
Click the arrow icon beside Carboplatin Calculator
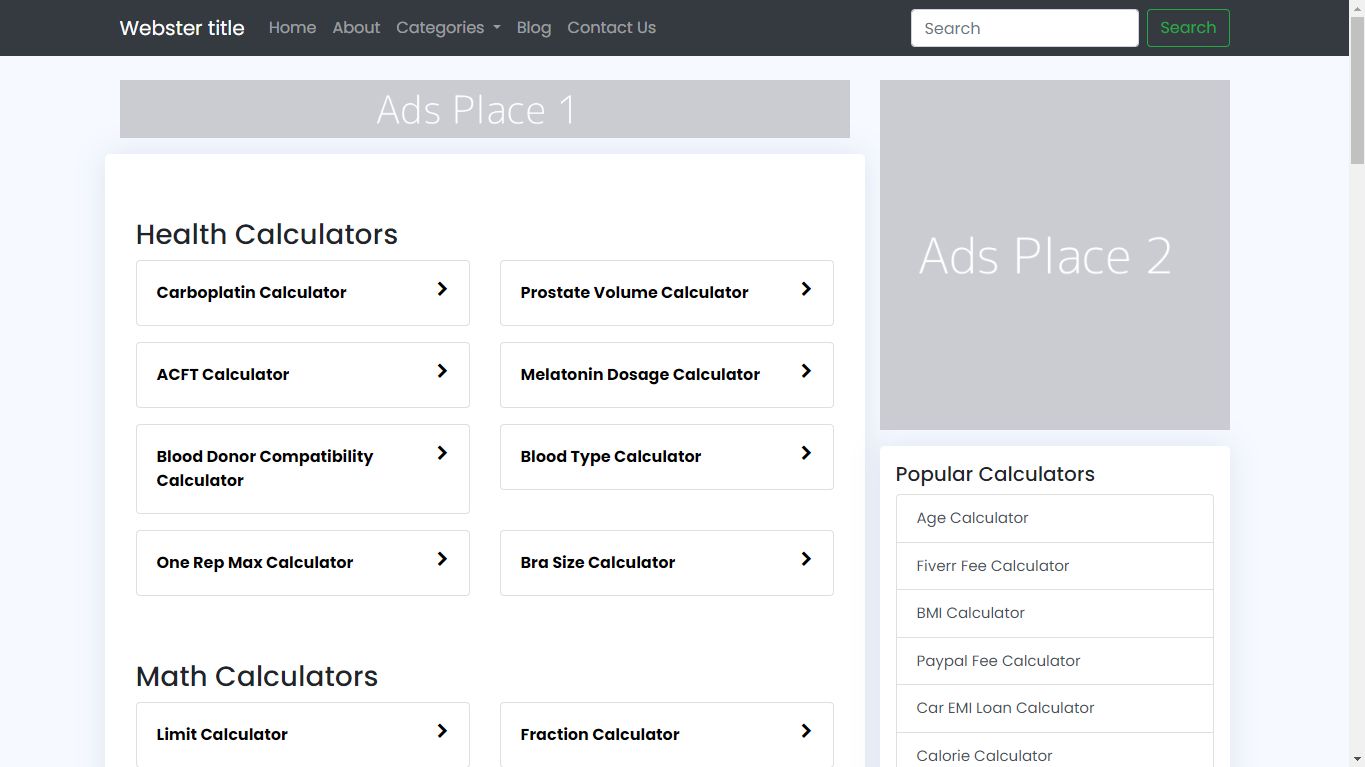click(x=442, y=290)
